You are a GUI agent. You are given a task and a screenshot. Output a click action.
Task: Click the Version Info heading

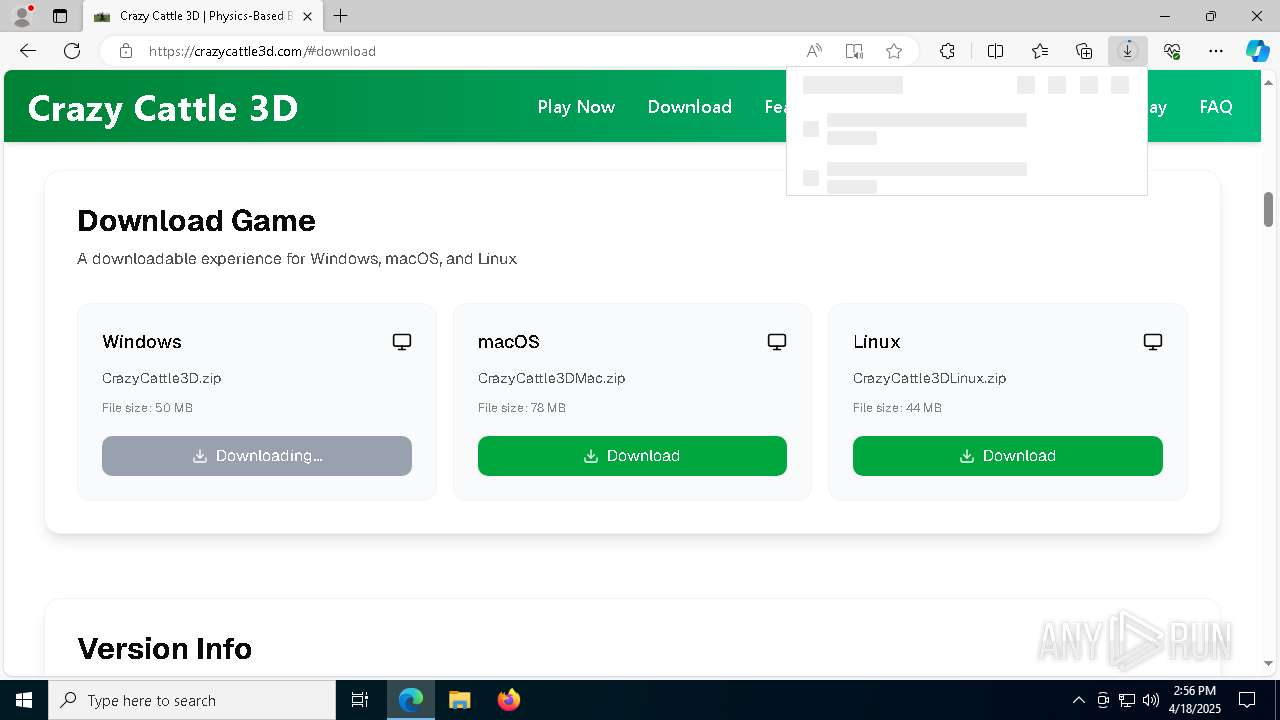pos(165,648)
